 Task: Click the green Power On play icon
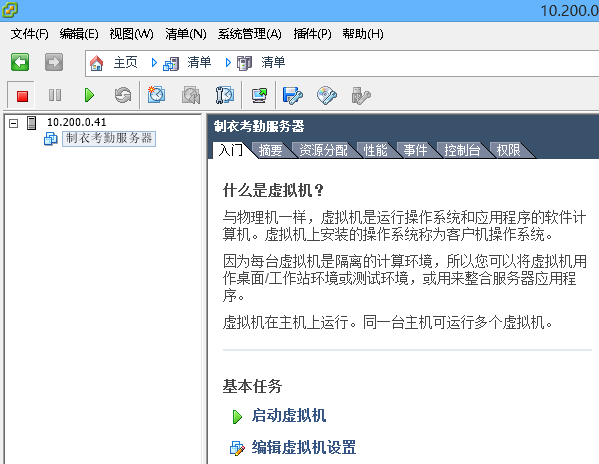pyautogui.click(x=89, y=95)
